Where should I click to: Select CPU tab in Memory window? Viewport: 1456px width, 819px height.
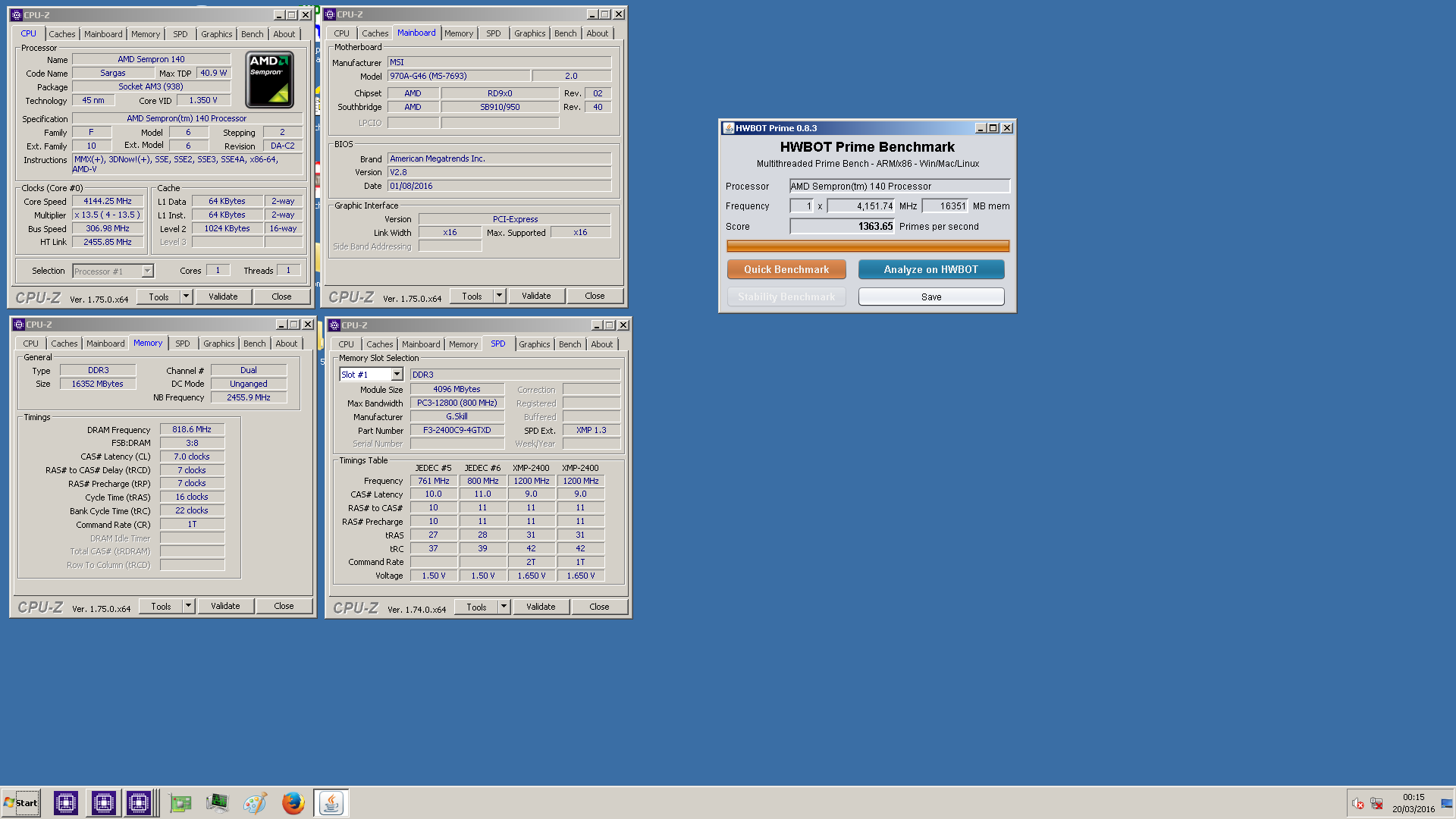[x=30, y=344]
